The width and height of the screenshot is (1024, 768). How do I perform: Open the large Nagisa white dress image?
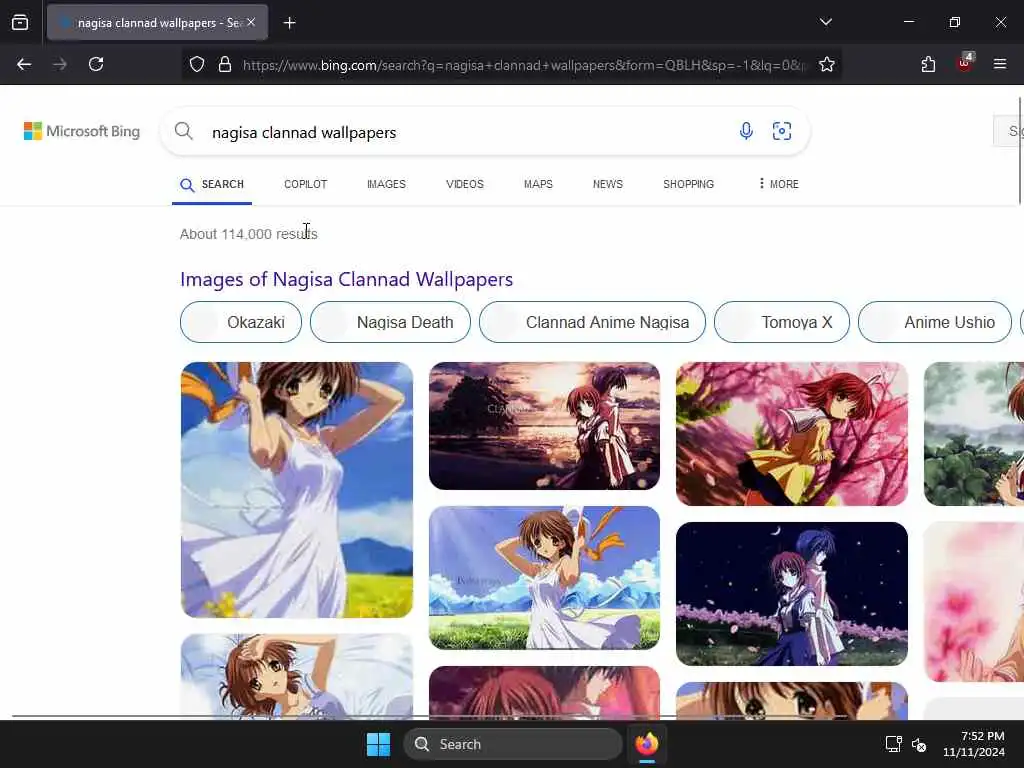pyautogui.click(x=296, y=490)
